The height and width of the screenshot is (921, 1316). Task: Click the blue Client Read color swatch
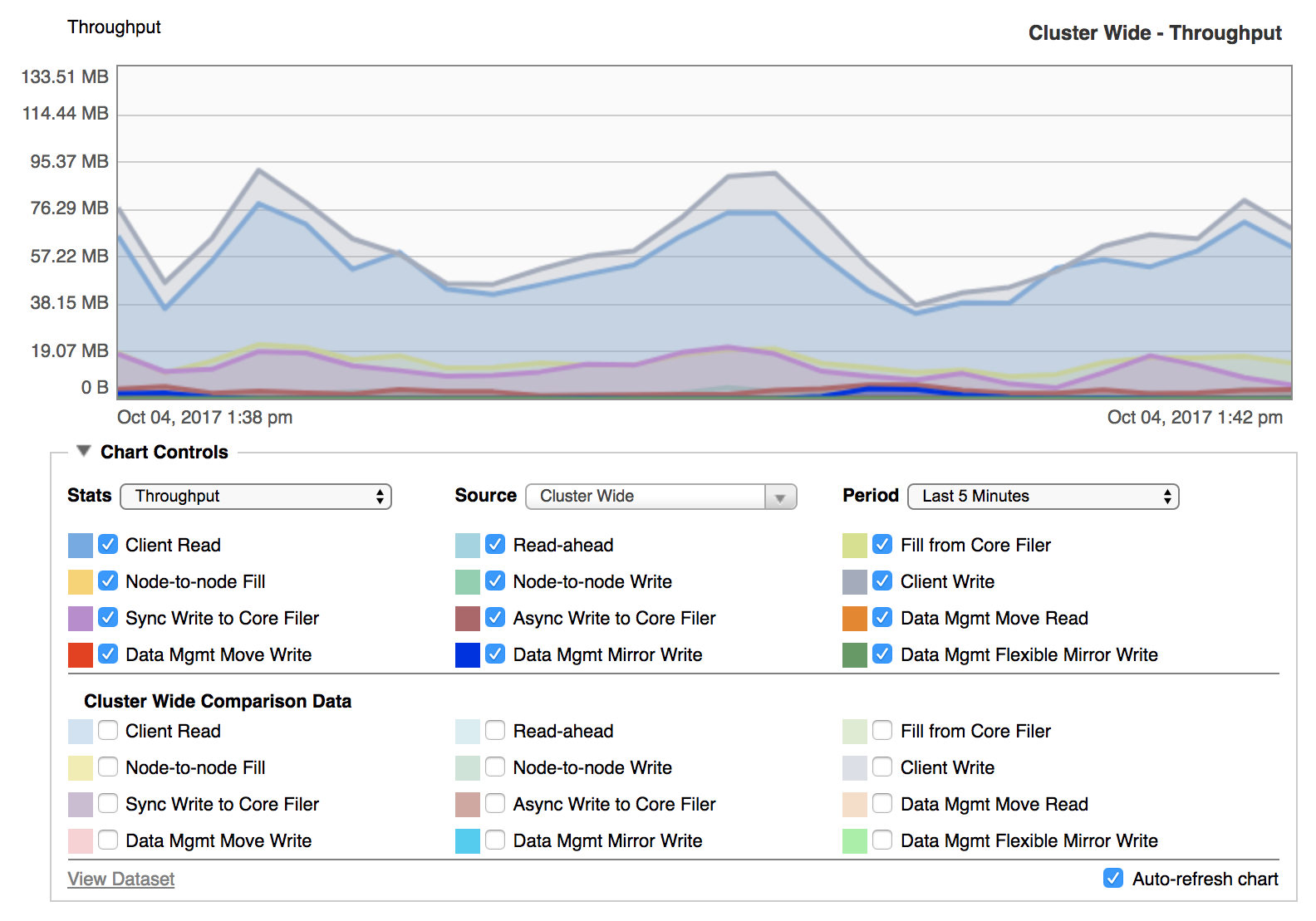tap(81, 546)
